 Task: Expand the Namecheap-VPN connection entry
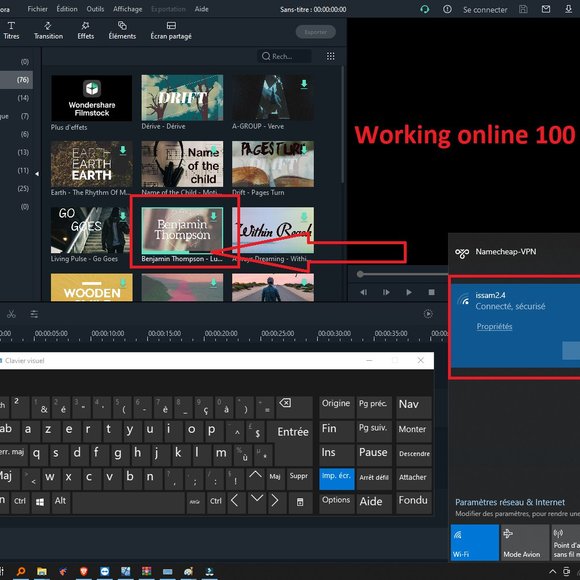[x=514, y=253]
